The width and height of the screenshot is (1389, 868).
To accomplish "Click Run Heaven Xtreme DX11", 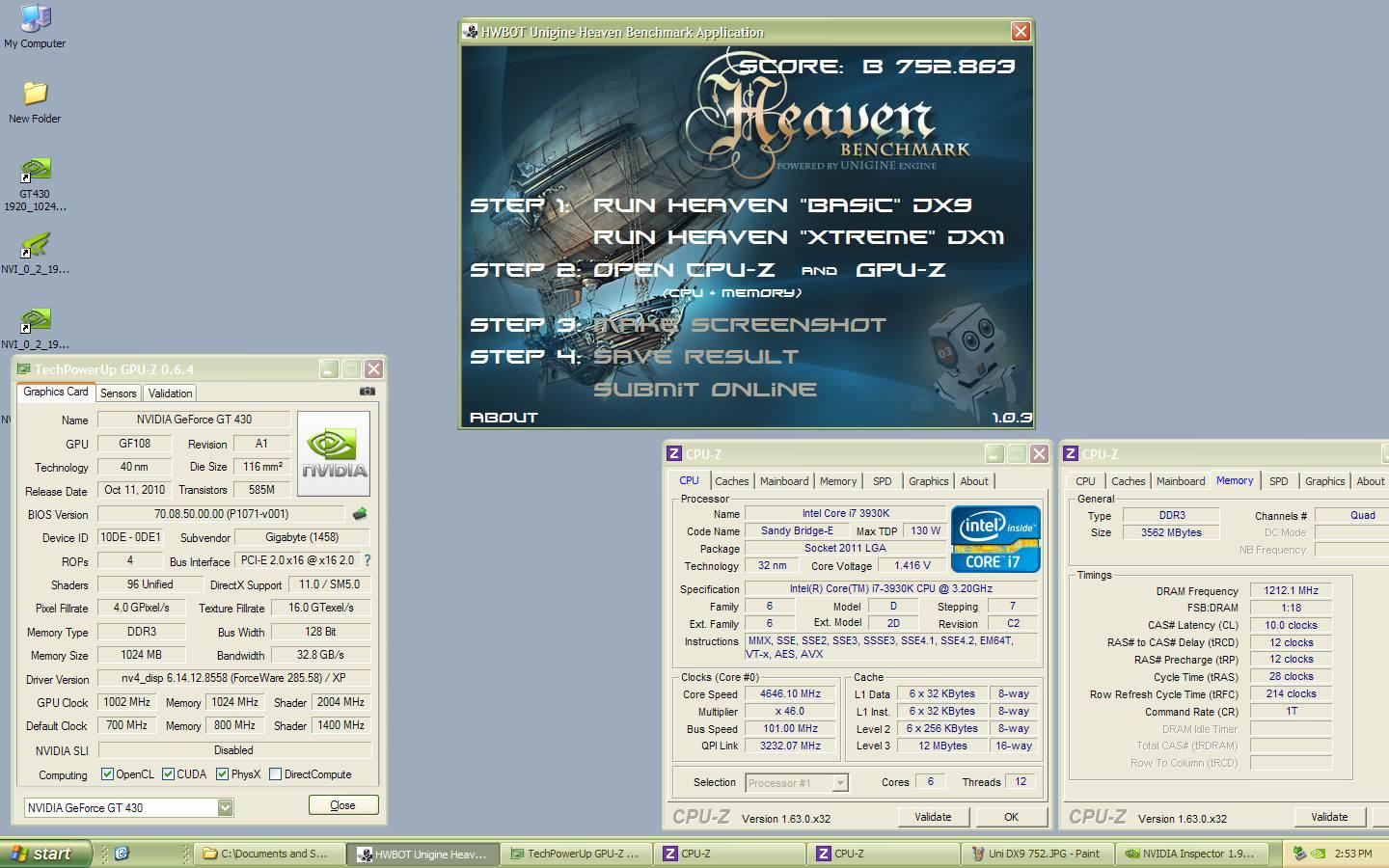I will click(799, 237).
